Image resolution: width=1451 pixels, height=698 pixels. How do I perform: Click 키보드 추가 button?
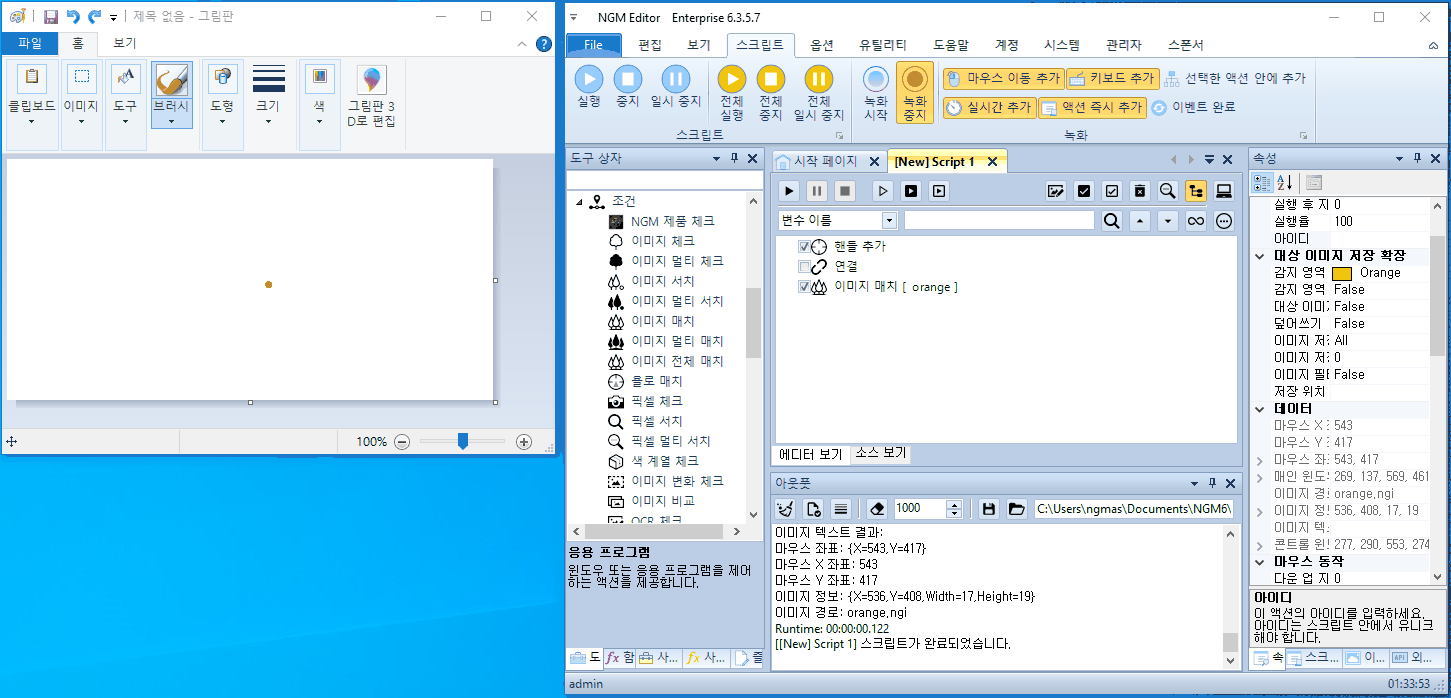[x=1112, y=78]
